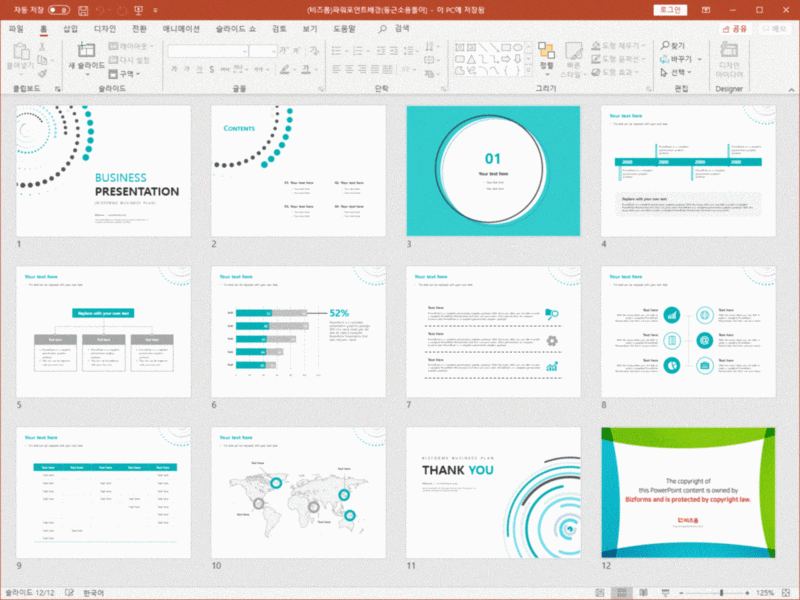Click the Design Ideas (디자인 아이디어) icon
The image size is (800, 600).
(729, 50)
